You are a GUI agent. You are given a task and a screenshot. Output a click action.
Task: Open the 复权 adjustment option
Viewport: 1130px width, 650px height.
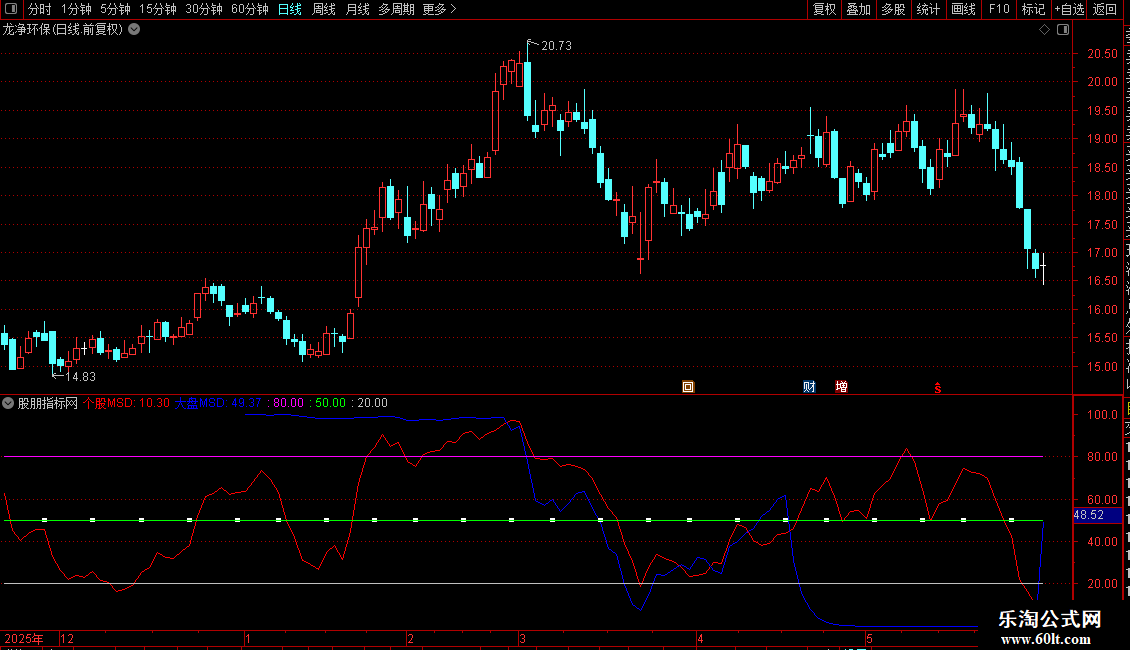tap(824, 9)
